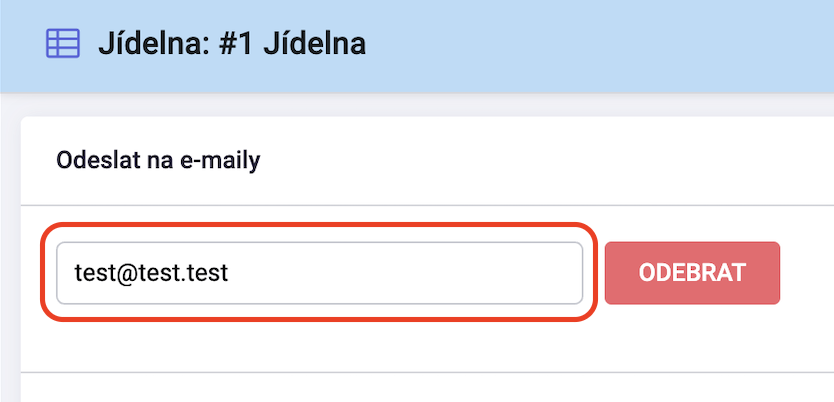The height and width of the screenshot is (402, 834).
Task: Click the blank card area below email row
Action: coord(426,346)
